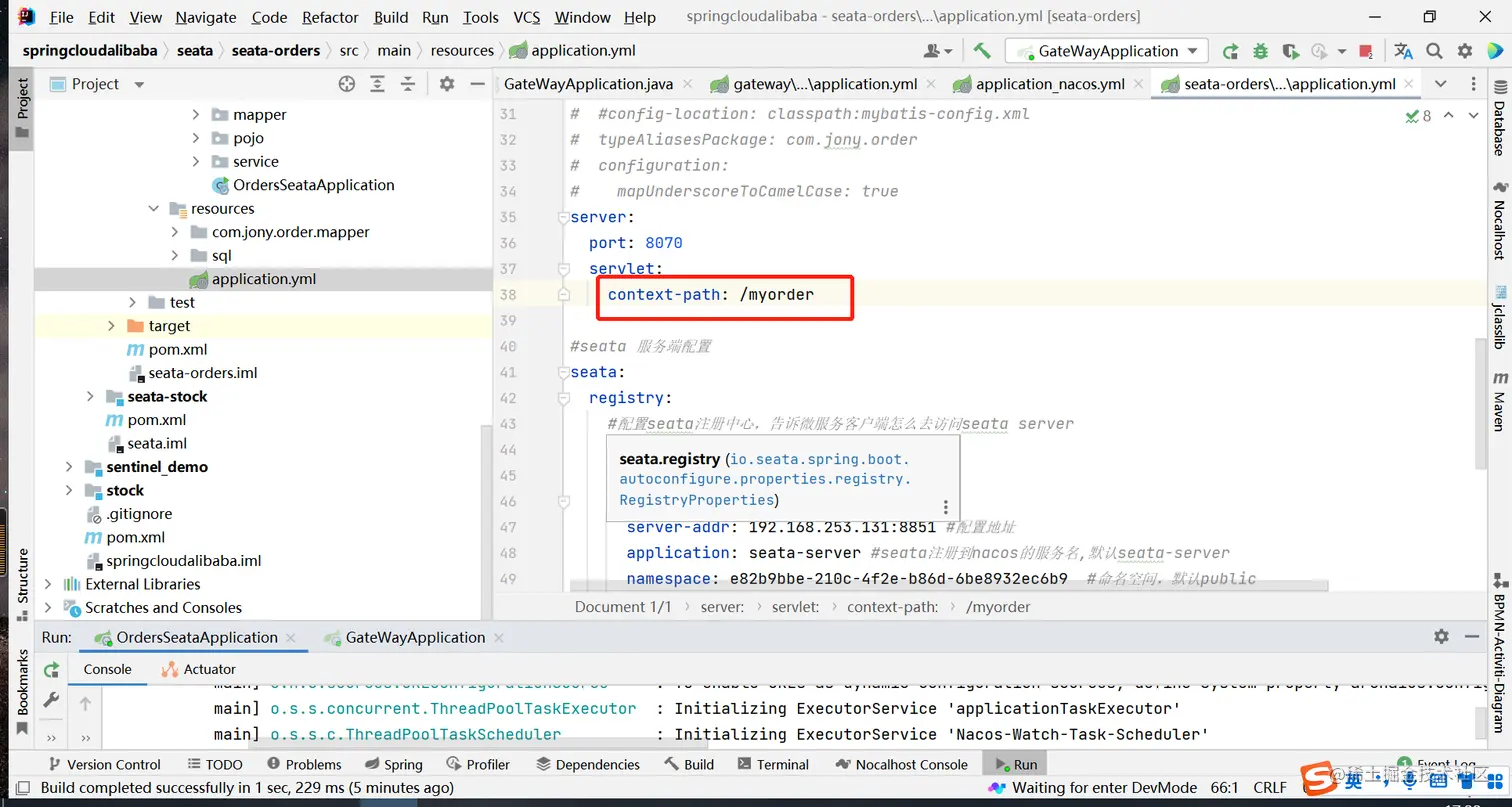Open the Nocalhost side panel

[1499, 220]
